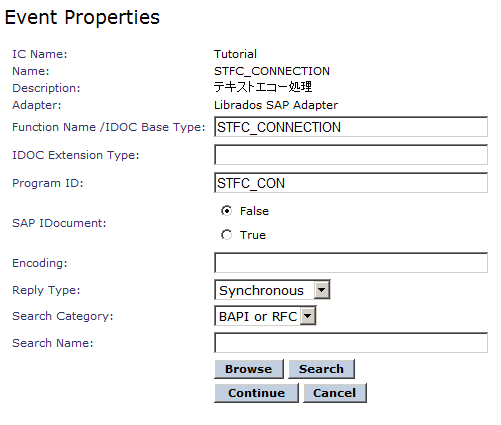The height and width of the screenshot is (425, 501).
Task: Focus the Search Name text field
Action: click(x=351, y=343)
